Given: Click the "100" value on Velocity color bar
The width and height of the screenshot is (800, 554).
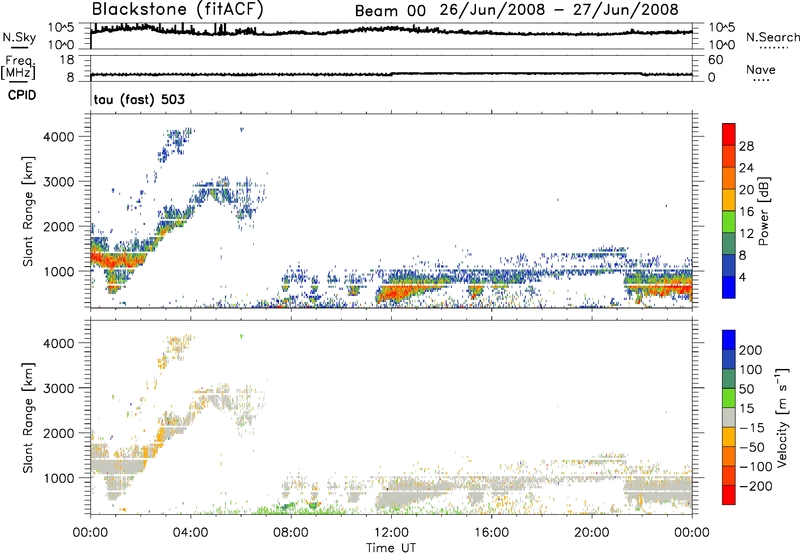Looking at the screenshot, I should click(751, 370).
